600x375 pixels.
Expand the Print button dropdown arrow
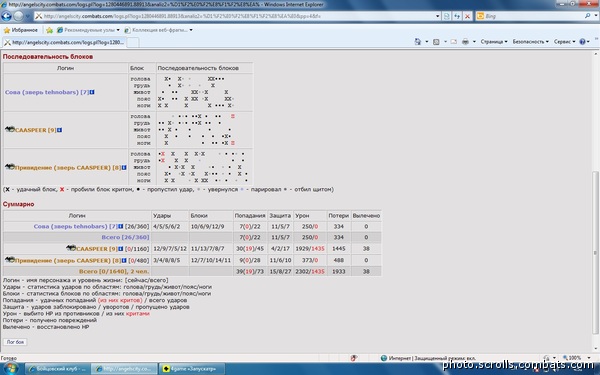pyautogui.click(x=474, y=42)
